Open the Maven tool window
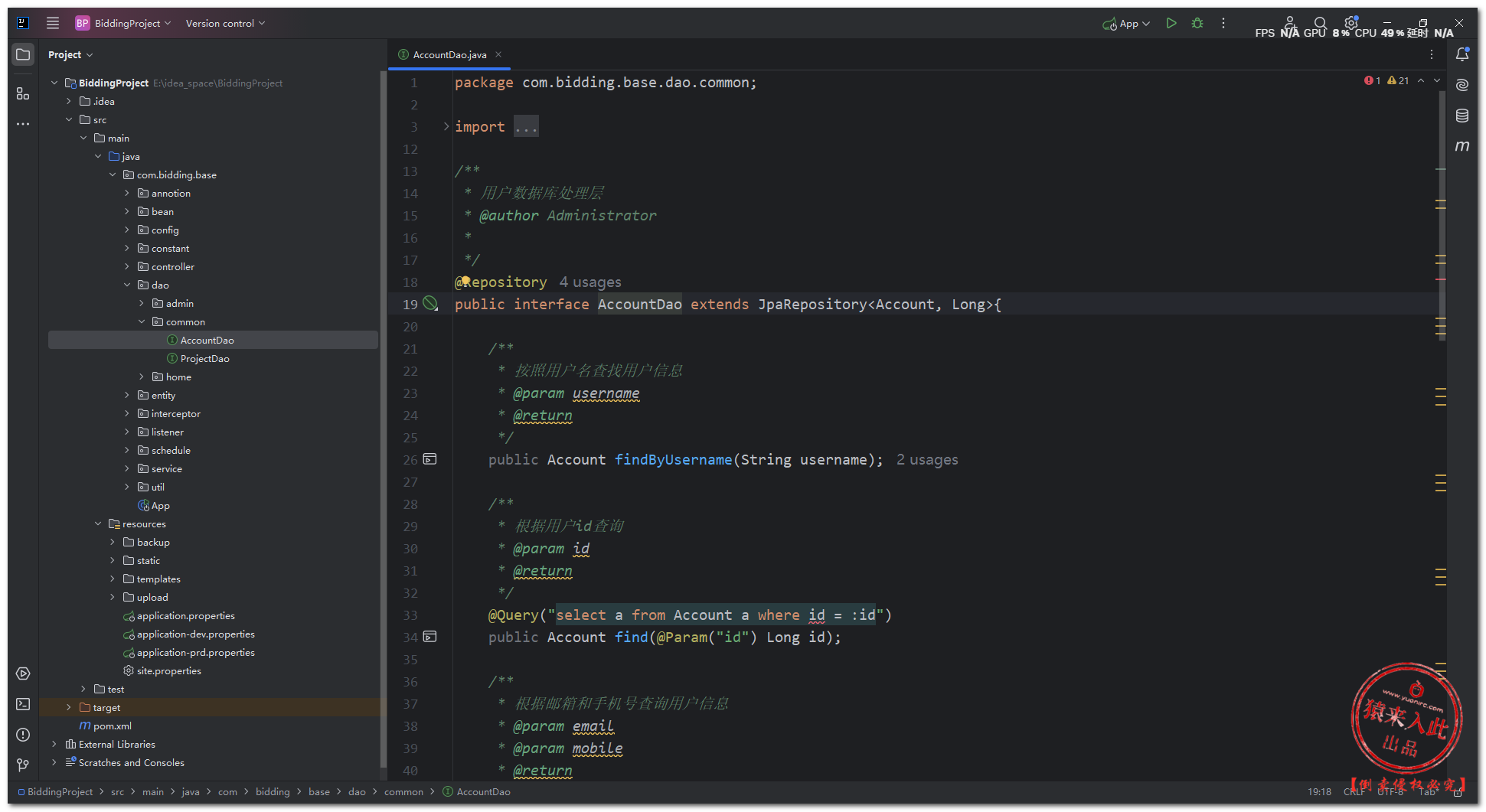The image size is (1486, 812). (1462, 146)
